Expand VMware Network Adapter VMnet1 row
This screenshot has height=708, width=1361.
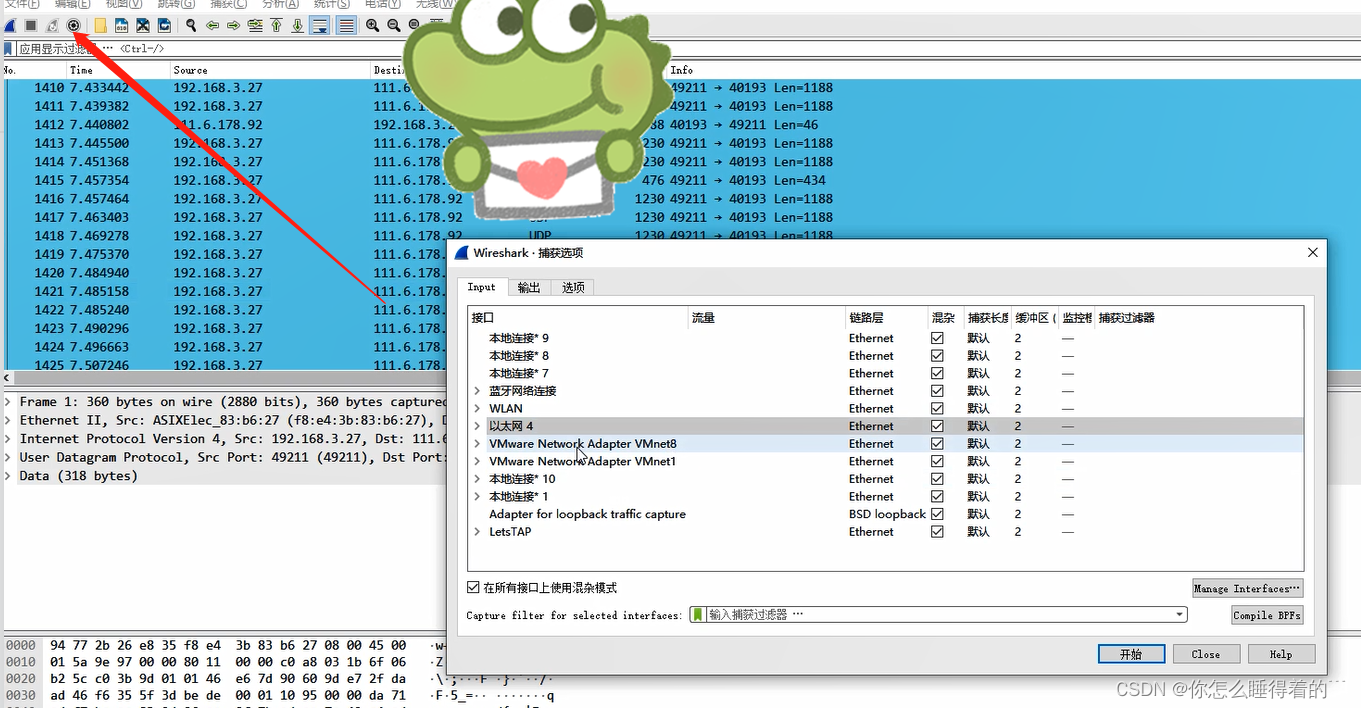477,461
